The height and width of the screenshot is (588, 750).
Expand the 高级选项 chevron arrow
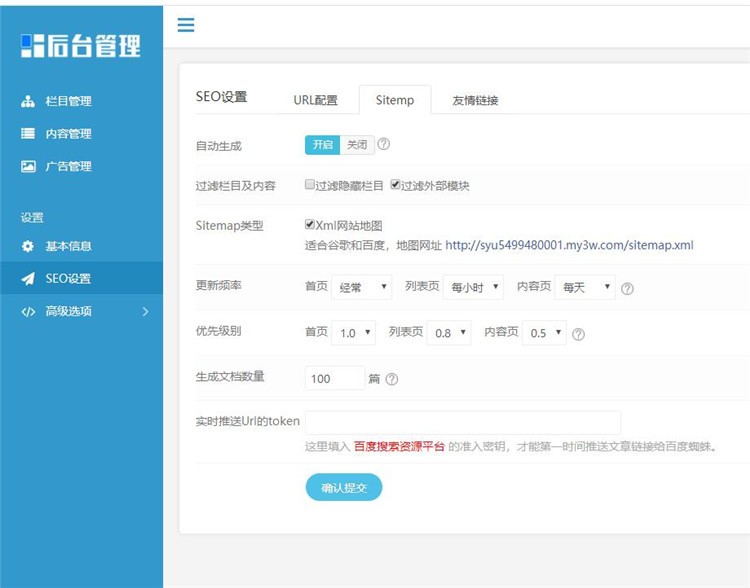coord(145,311)
